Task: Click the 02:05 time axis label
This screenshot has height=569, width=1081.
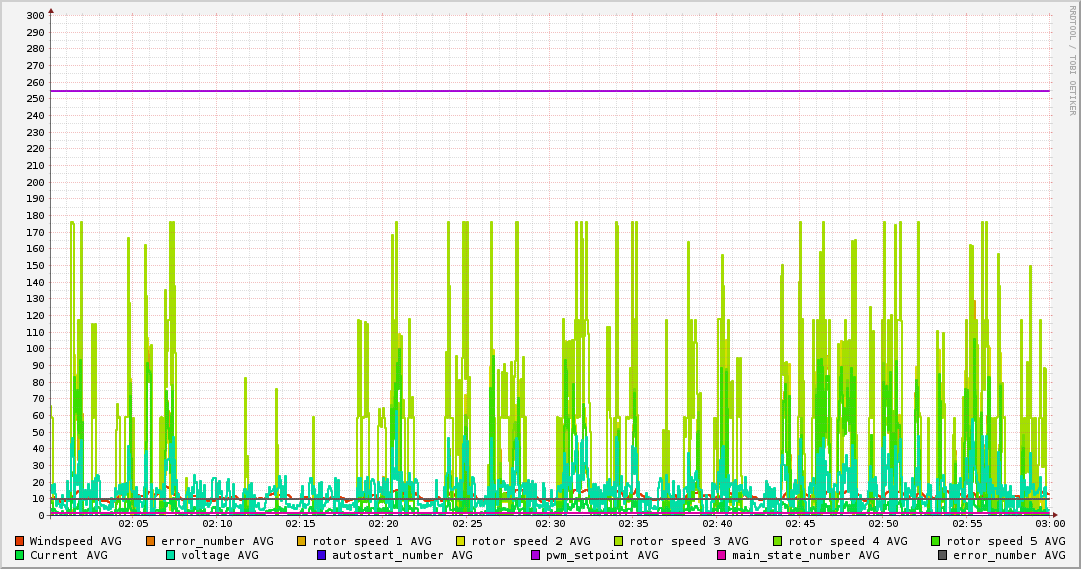Action: [x=133, y=523]
